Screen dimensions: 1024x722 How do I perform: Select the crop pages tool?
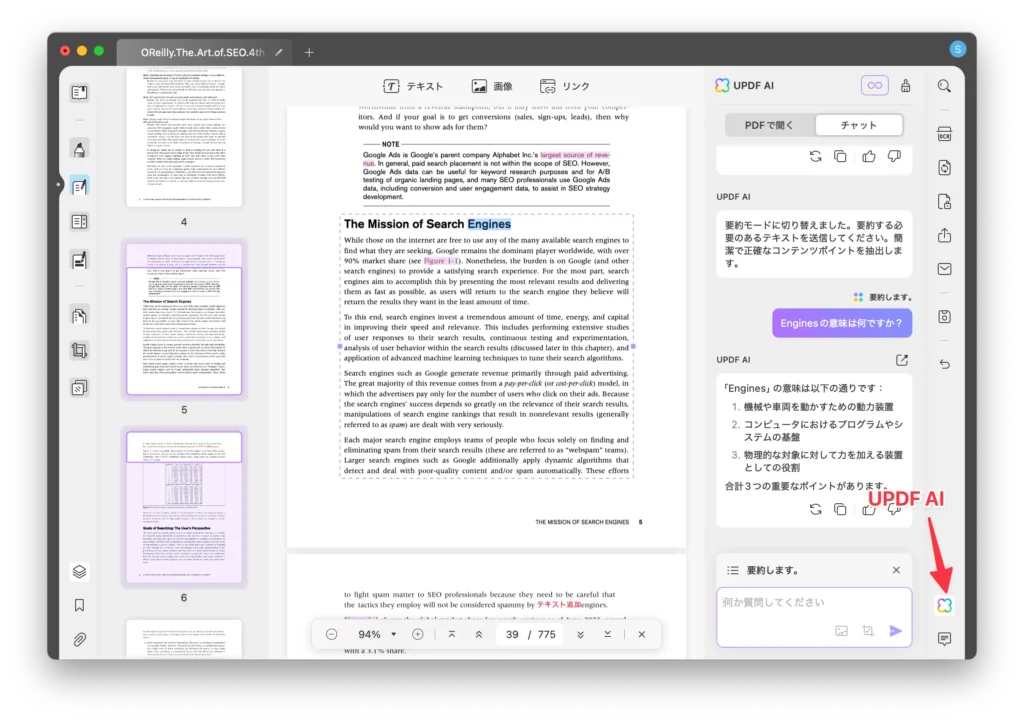[79, 351]
